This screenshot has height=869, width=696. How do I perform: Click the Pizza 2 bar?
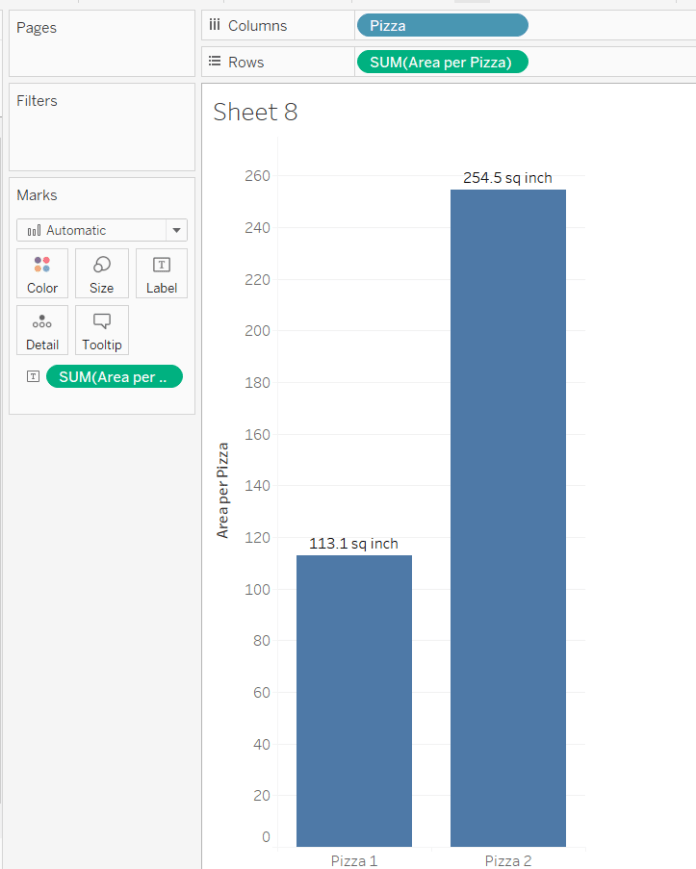point(508,520)
